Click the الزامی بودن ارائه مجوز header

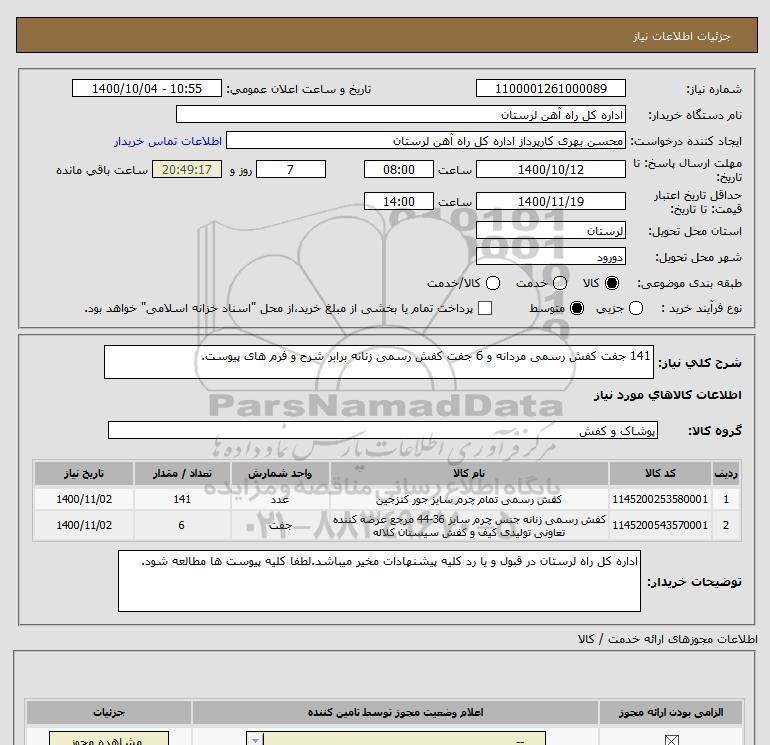pos(671,712)
